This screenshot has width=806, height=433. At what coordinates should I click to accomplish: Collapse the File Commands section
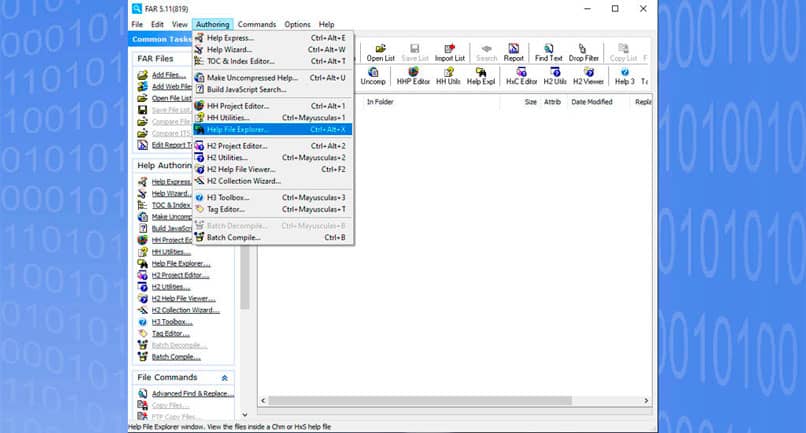(x=225, y=378)
